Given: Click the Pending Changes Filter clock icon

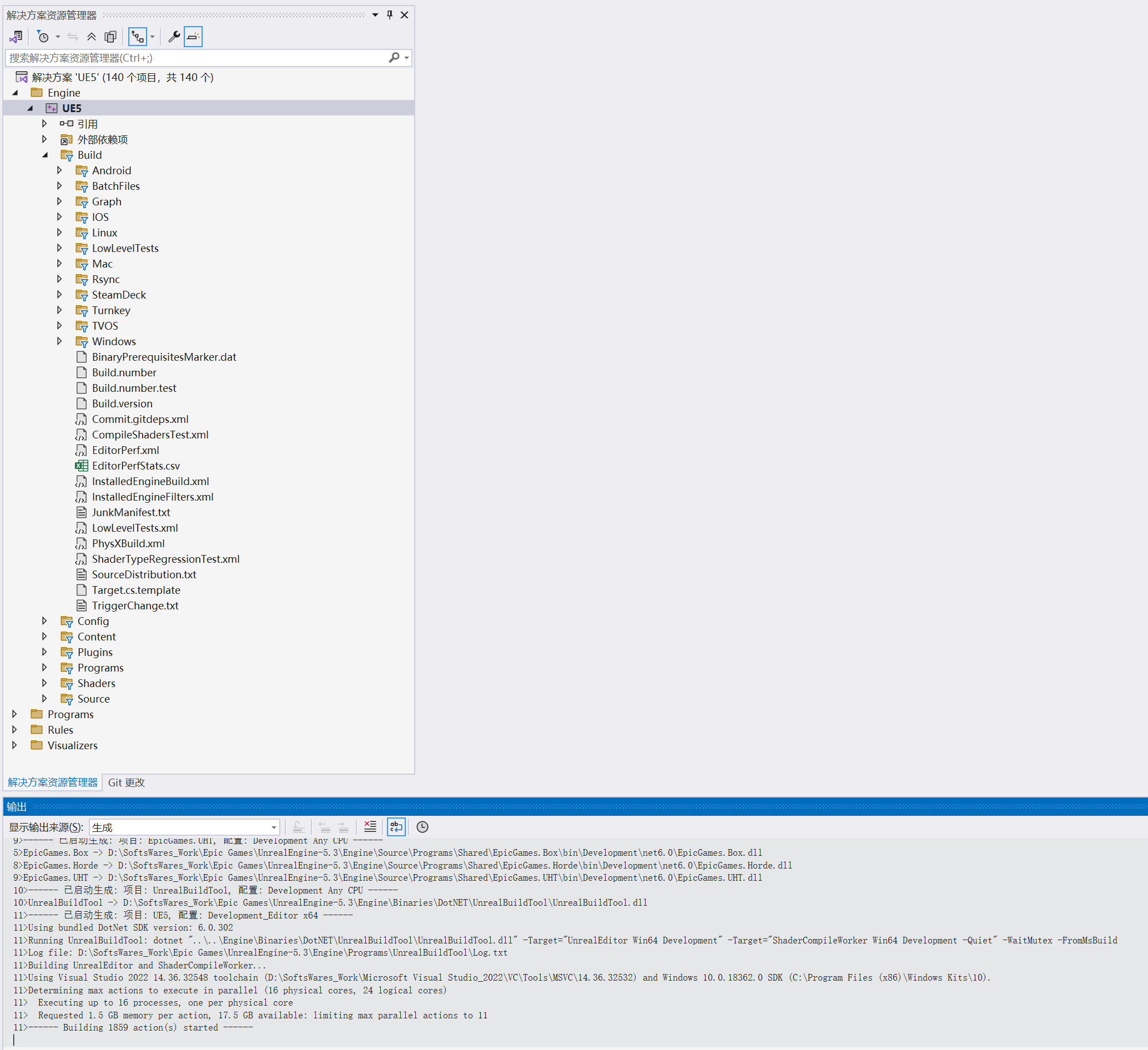Looking at the screenshot, I should coord(43,37).
